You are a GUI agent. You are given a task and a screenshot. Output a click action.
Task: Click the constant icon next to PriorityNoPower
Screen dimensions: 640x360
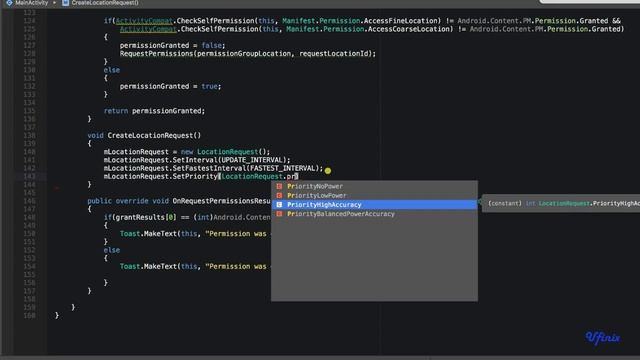[x=279, y=186]
